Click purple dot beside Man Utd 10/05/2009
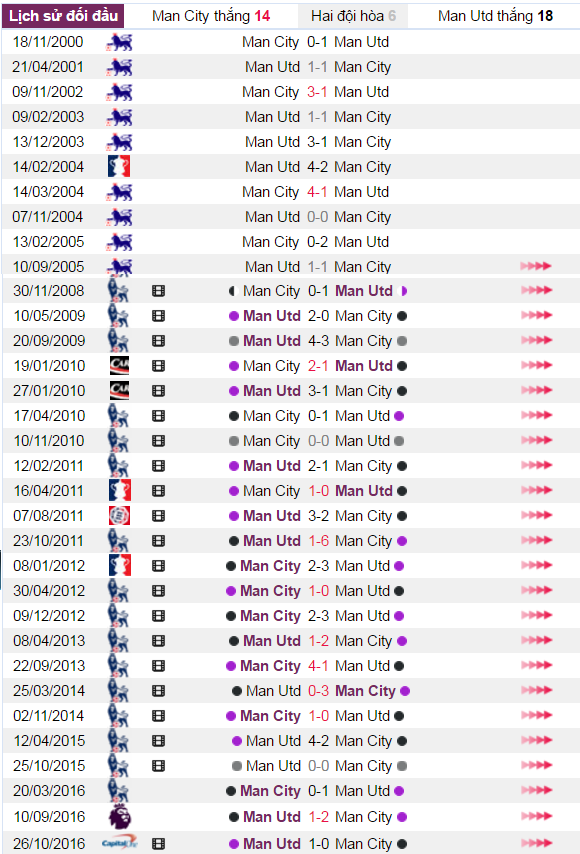 click(x=234, y=316)
